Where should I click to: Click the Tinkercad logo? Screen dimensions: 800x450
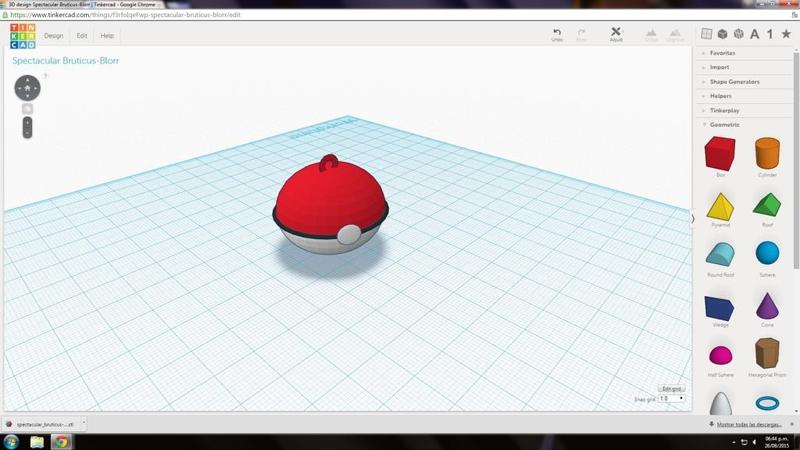tap(23, 36)
